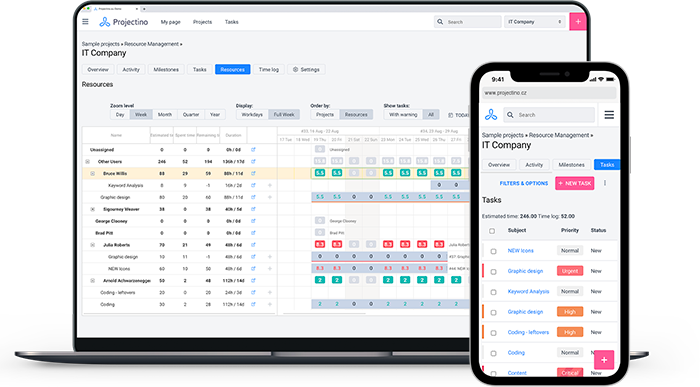Viewport: 700px width, 387px height.
Task: Click the Projectino logo icon on phone
Action: click(491, 115)
